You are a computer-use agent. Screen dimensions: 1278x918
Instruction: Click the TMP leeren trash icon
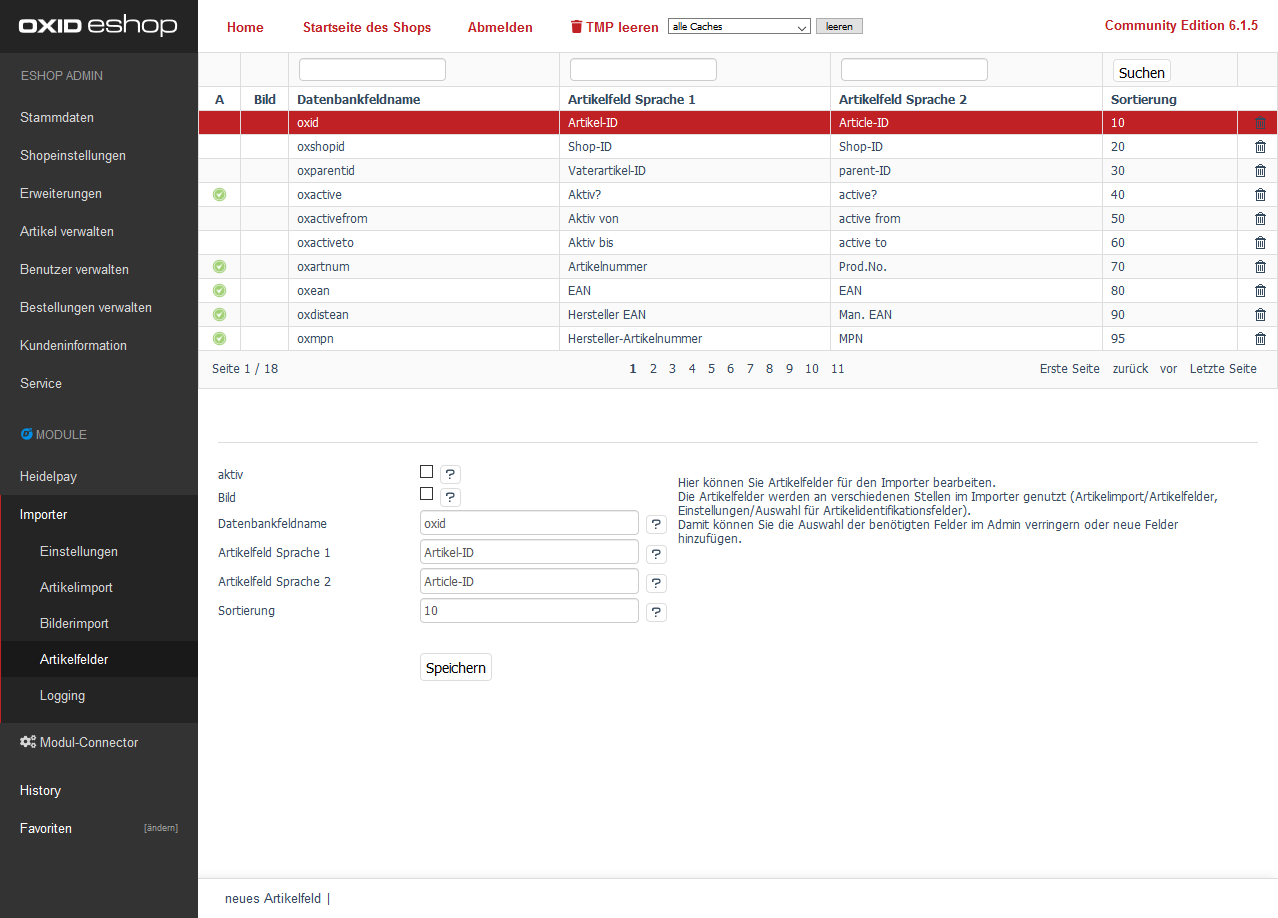[x=576, y=27]
